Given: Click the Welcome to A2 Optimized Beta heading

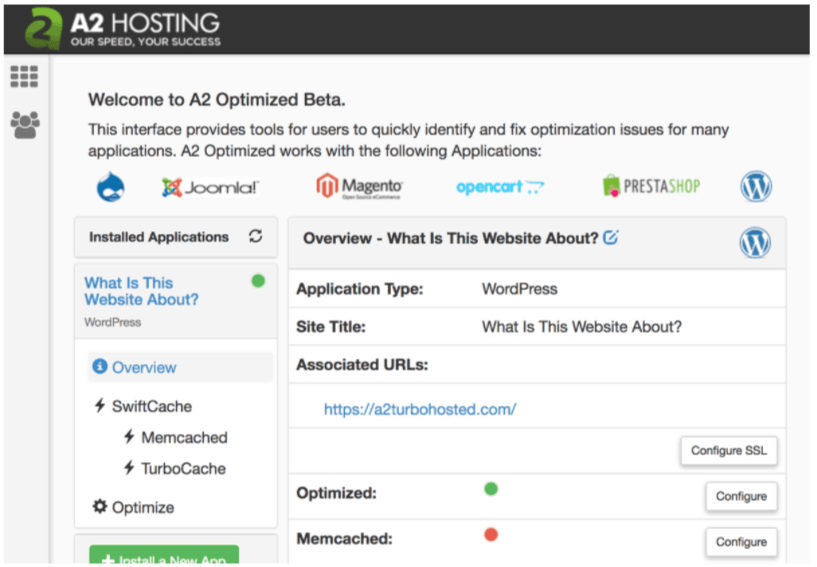Looking at the screenshot, I should pyautogui.click(x=217, y=100).
